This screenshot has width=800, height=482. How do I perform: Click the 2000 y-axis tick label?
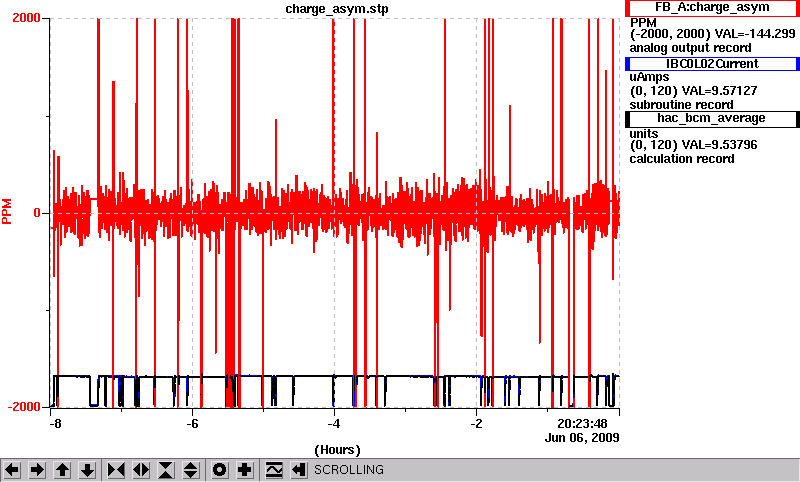(26, 18)
